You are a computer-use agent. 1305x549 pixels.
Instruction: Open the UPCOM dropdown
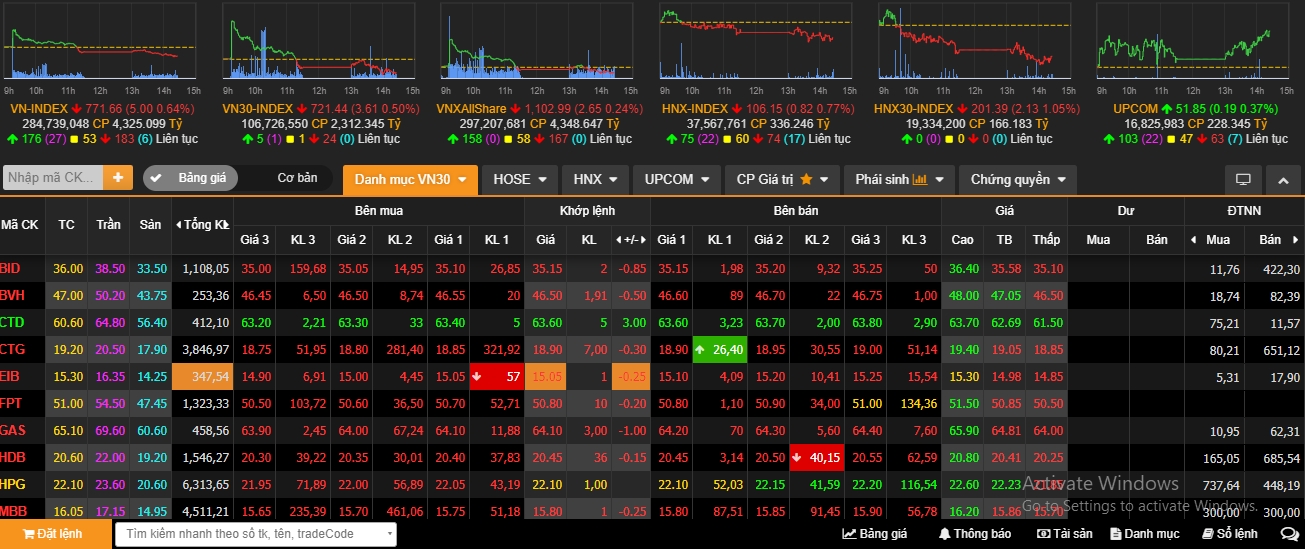pos(677,180)
